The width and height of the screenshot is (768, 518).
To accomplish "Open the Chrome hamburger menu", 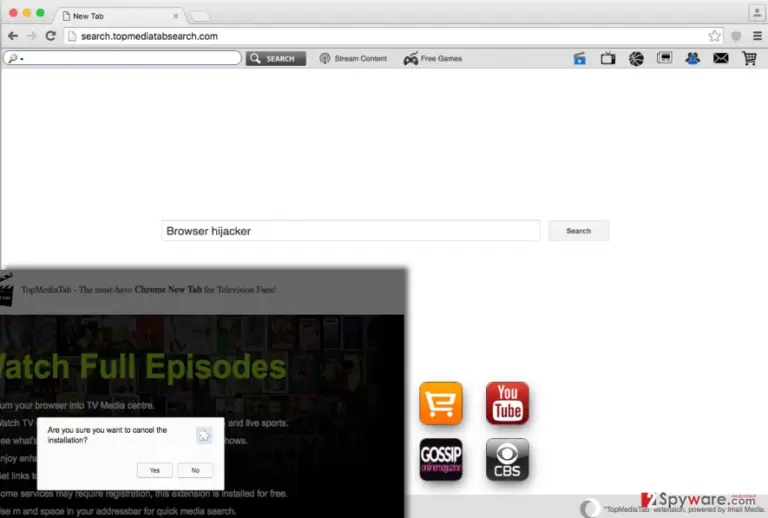I will tap(757, 36).
